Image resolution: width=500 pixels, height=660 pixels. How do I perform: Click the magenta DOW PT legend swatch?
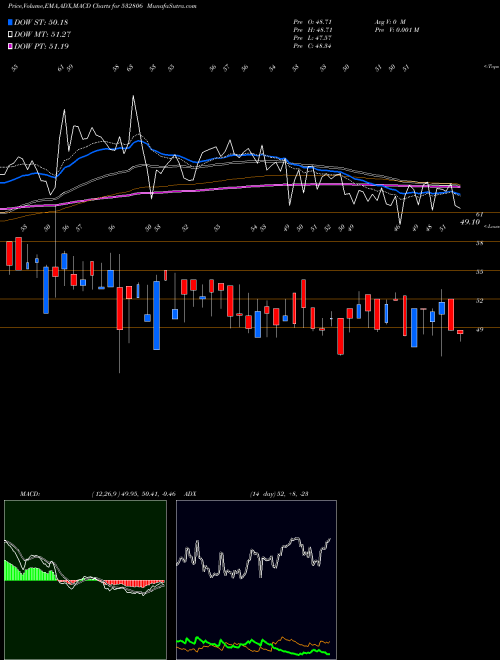pyautogui.click(x=10, y=46)
